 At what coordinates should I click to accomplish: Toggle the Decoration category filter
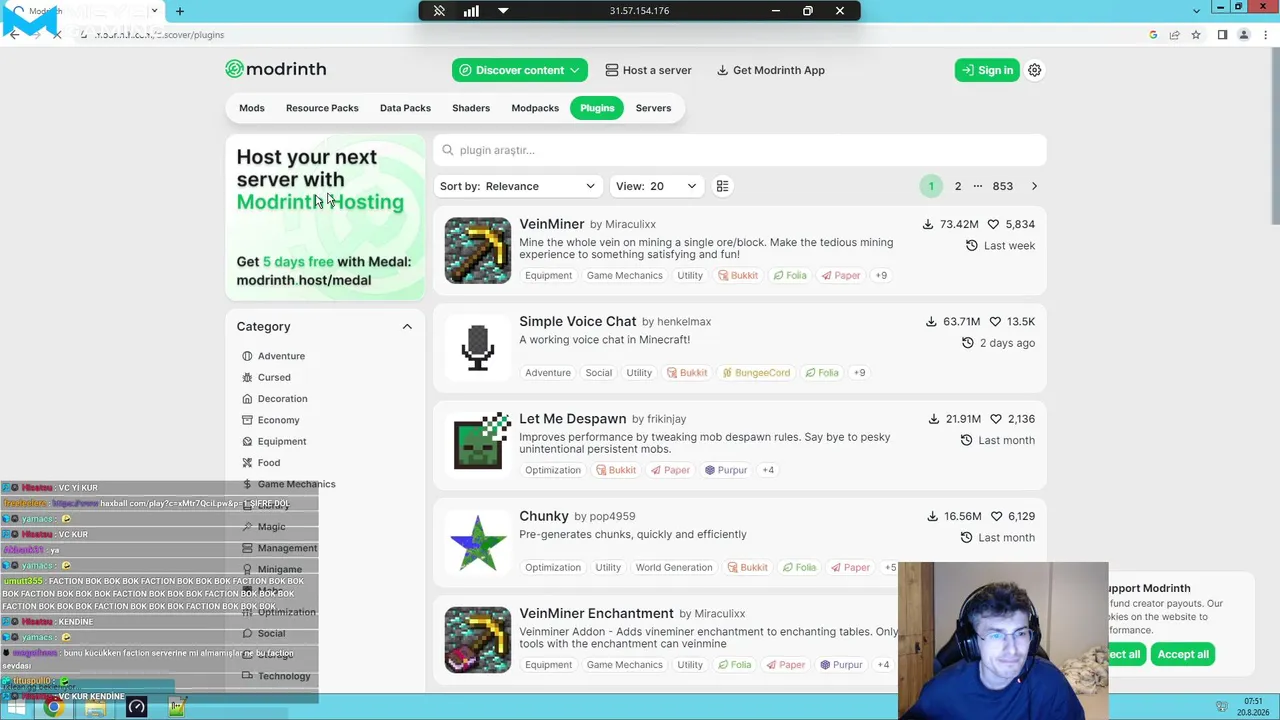275,398
